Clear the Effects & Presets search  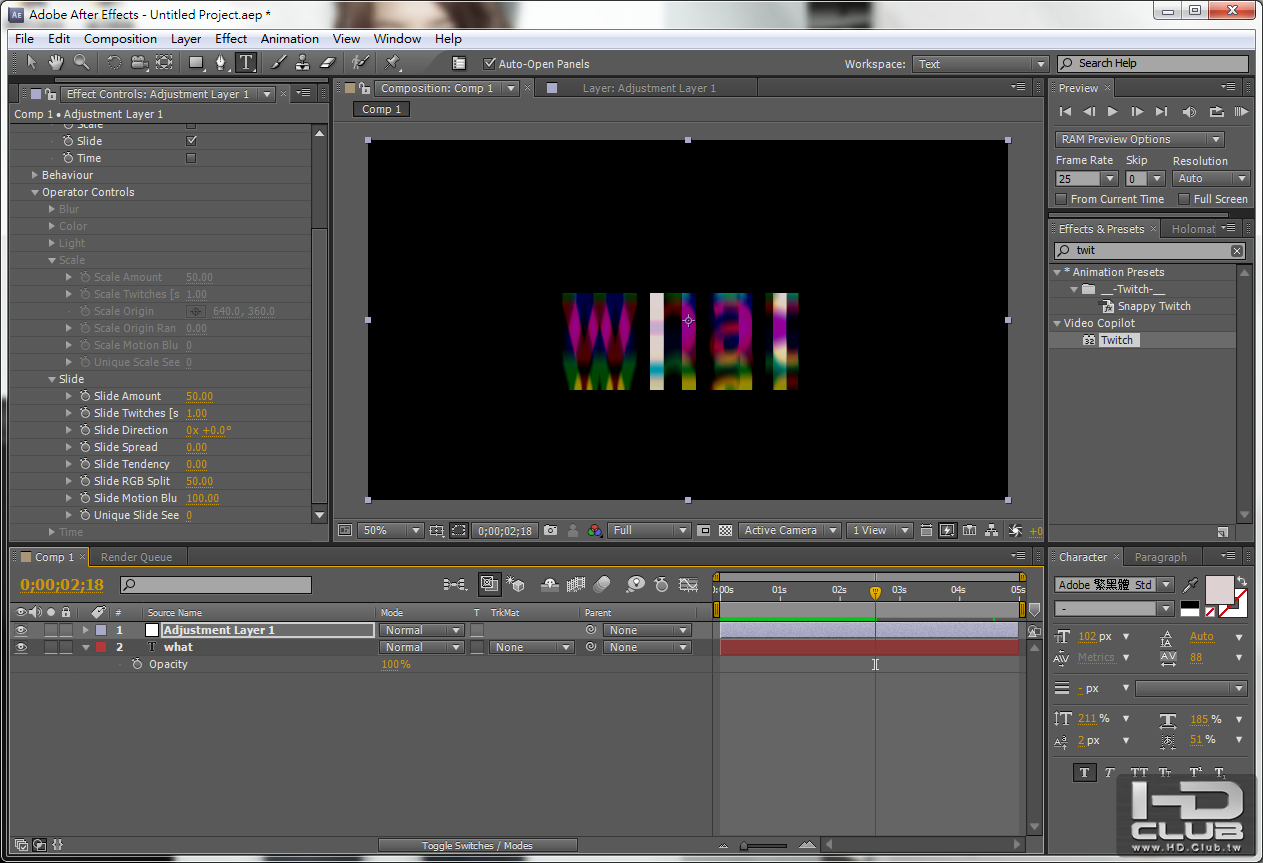tap(1237, 251)
